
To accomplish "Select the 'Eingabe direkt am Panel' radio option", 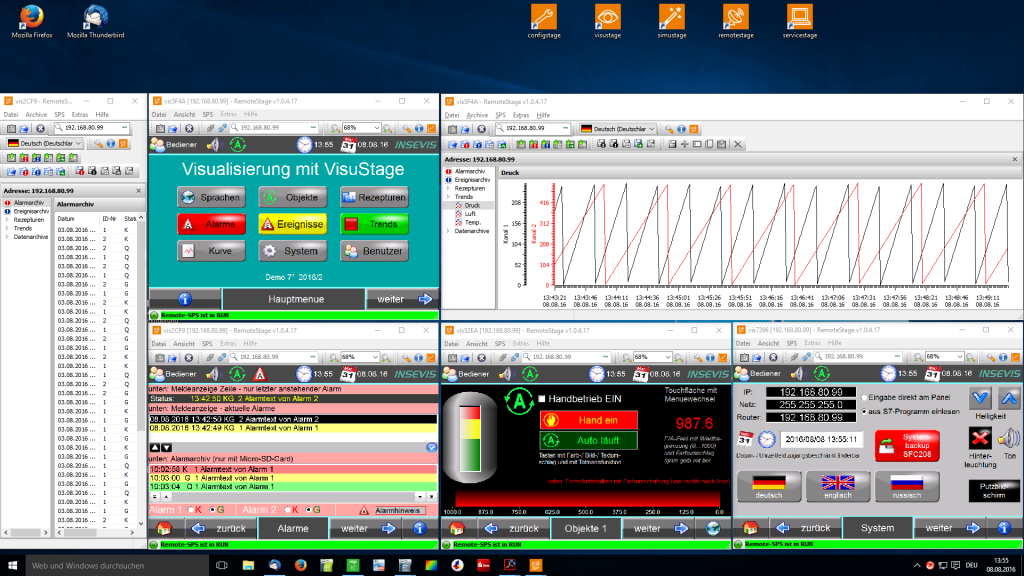I will point(864,398).
